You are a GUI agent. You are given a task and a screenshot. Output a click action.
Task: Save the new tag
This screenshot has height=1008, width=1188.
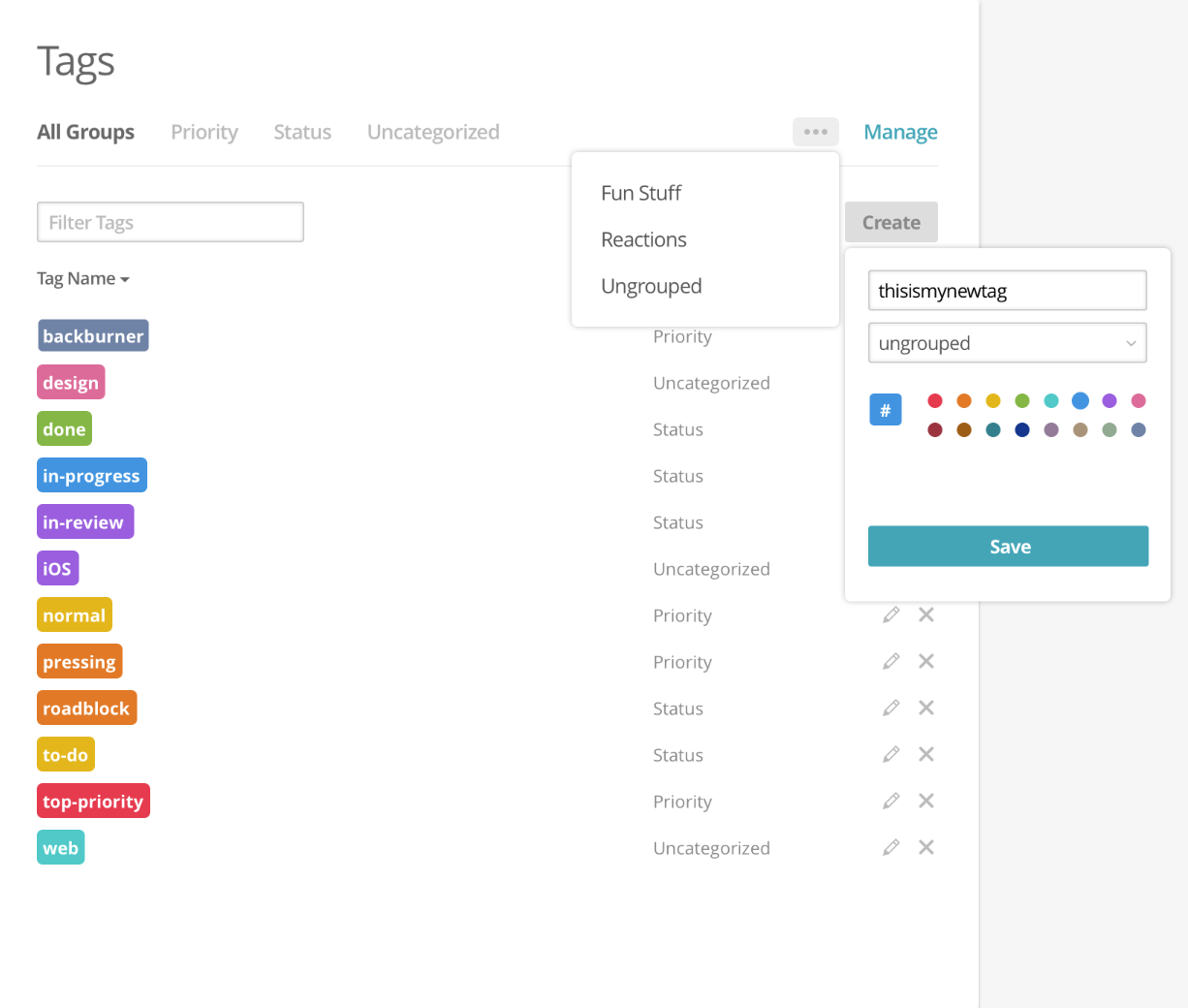pos(1009,547)
